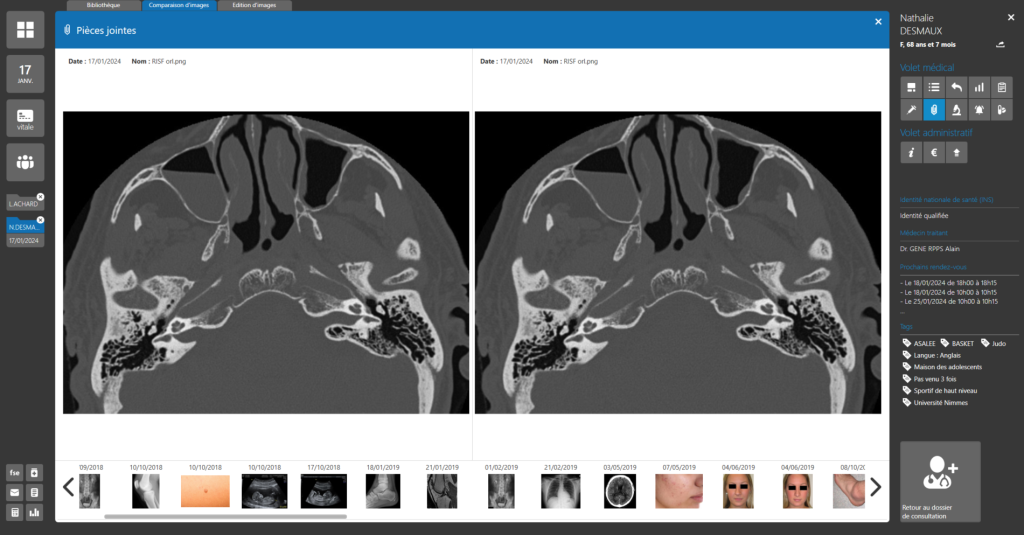Open the pills medication icon
The image size is (1024, 535).
point(1002,110)
